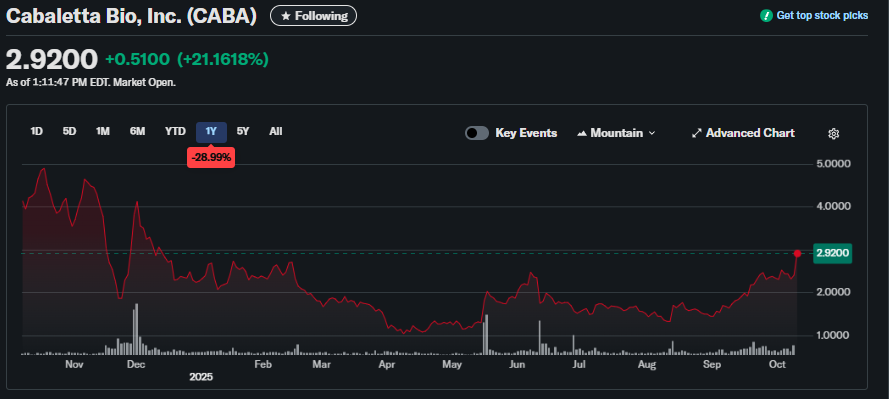Click the Dec x-axis label
The width and height of the screenshot is (889, 399).
(136, 365)
